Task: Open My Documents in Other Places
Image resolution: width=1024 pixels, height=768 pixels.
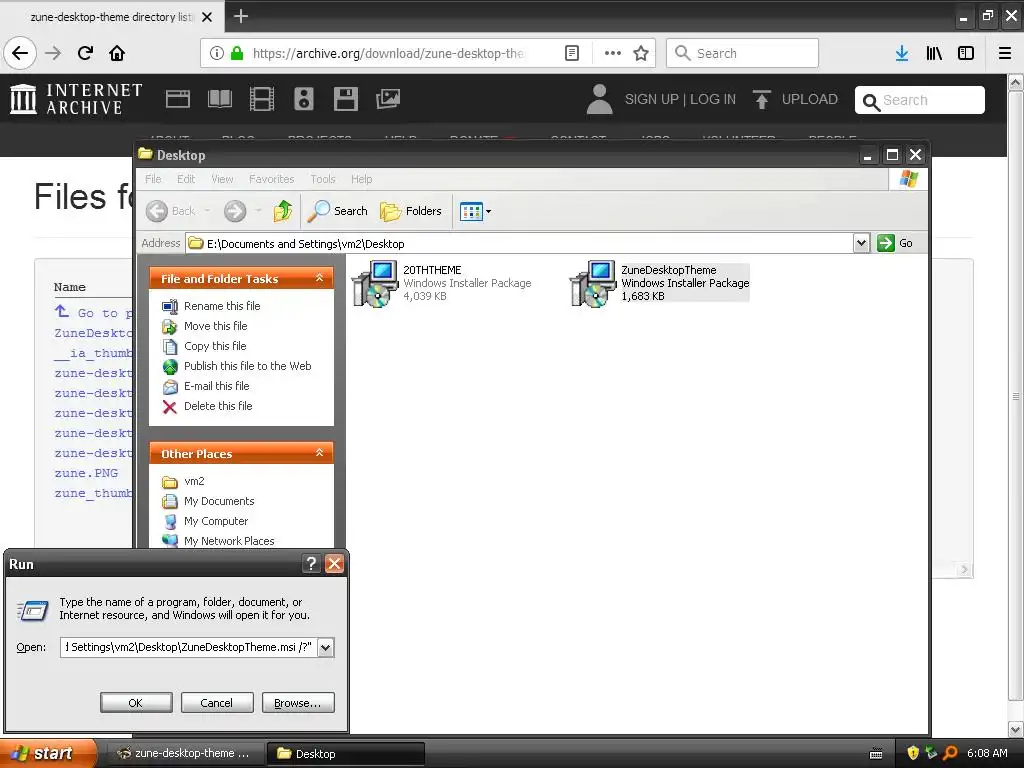Action: point(208,501)
